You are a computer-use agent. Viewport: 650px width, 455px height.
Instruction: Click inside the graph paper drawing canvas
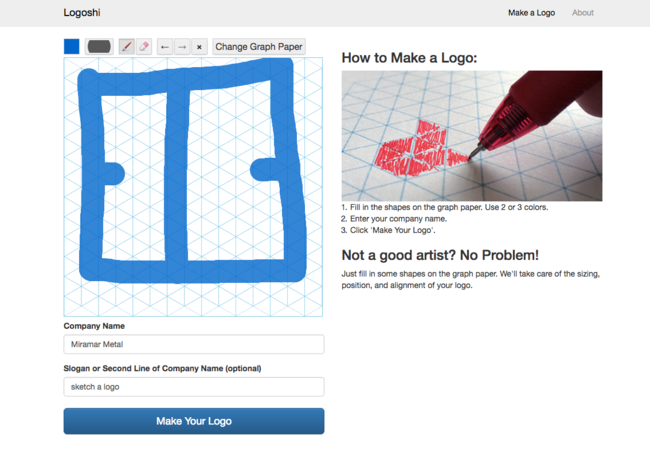click(x=193, y=187)
